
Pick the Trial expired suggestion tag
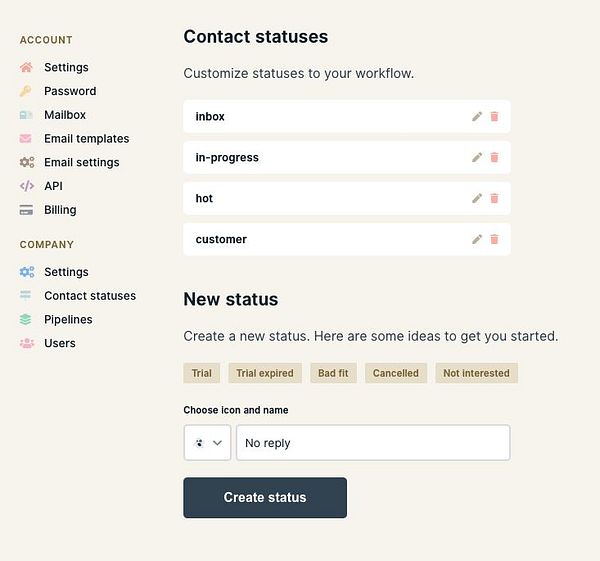coord(265,373)
